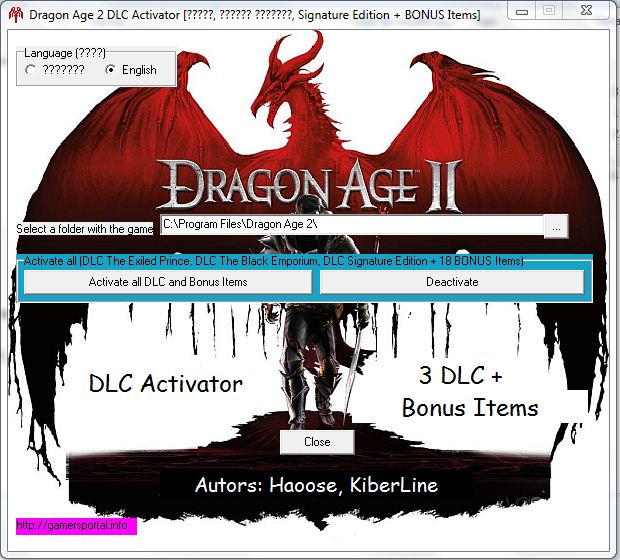Open folder browser with the ... button

point(556,226)
